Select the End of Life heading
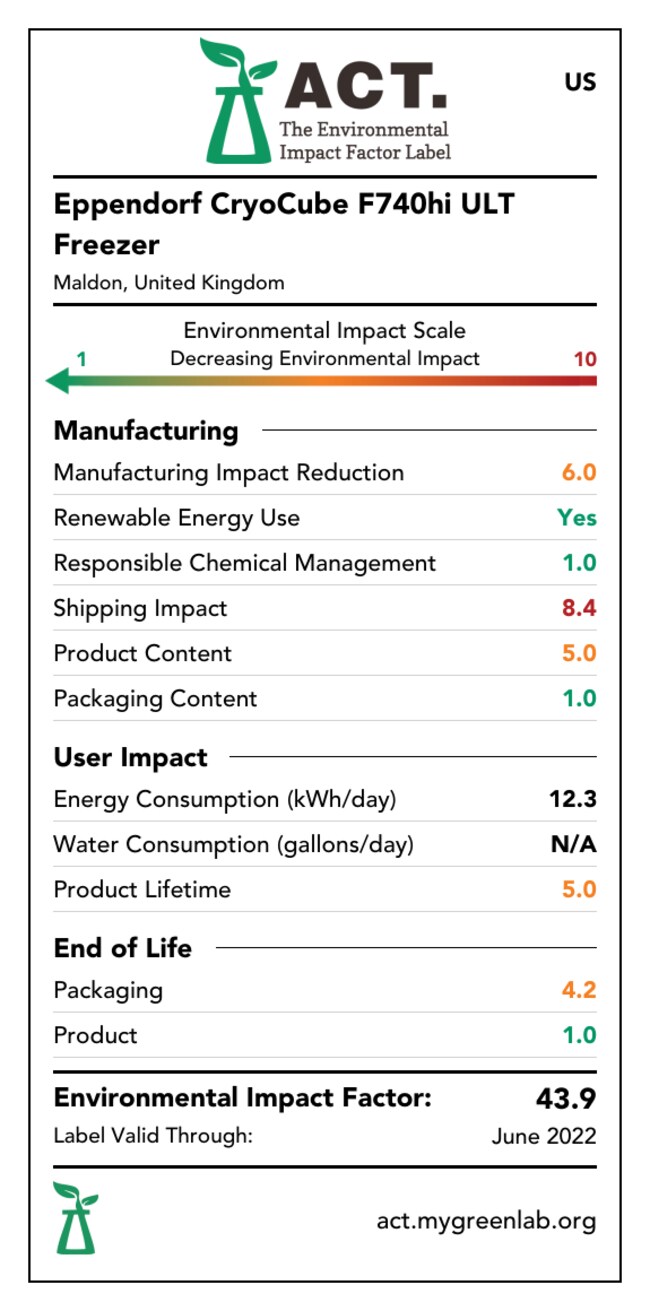 [123, 947]
